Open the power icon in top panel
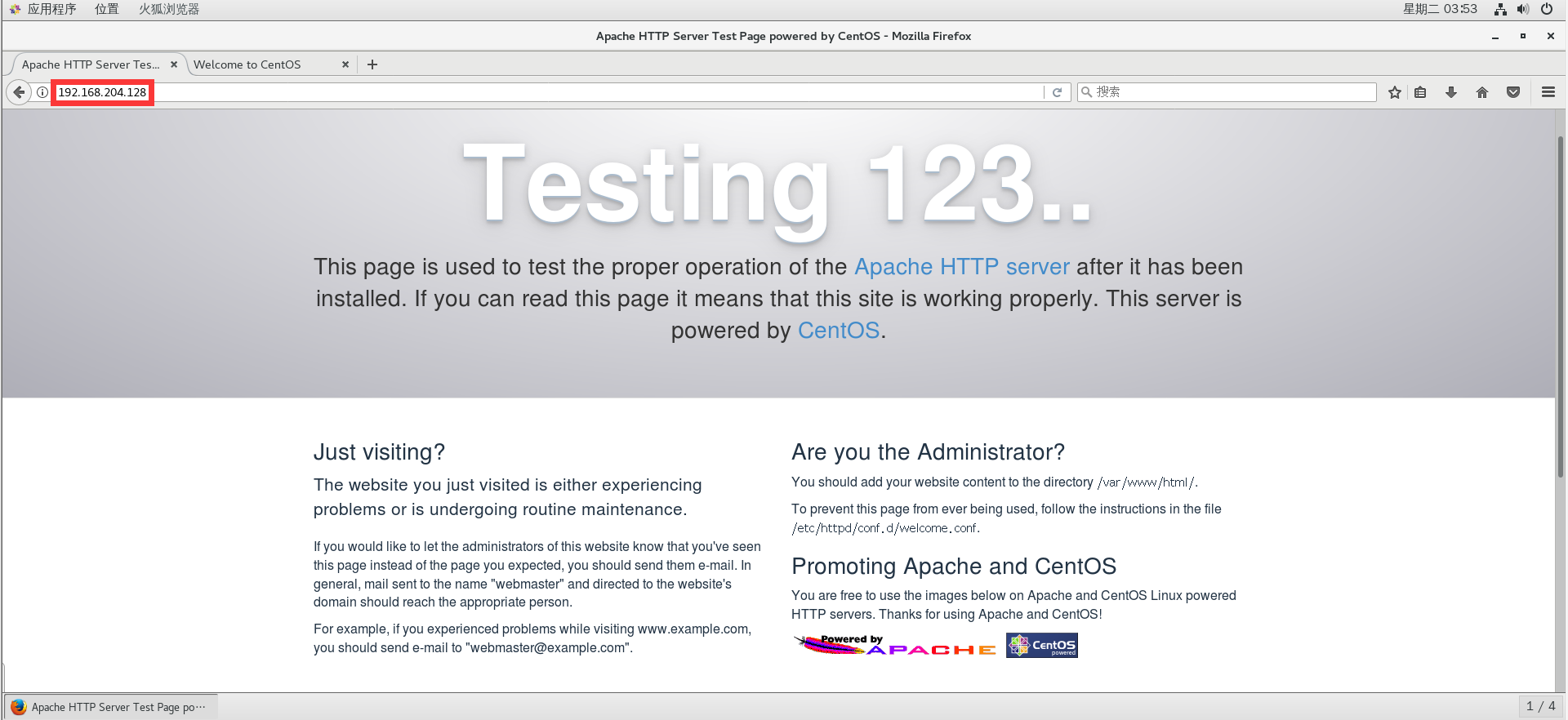Image resolution: width=1568 pixels, height=720 pixels. point(1547,9)
